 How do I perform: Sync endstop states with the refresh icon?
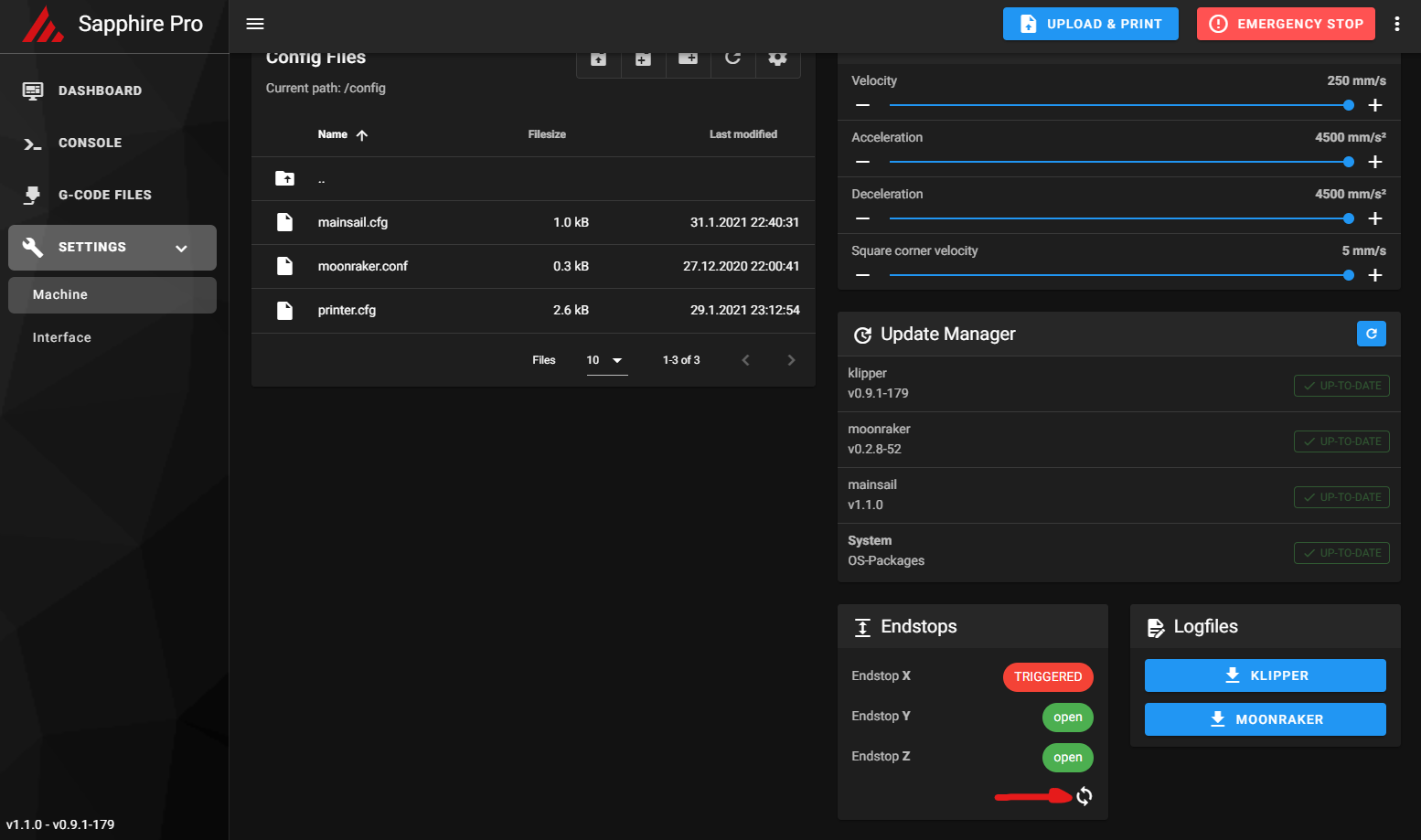(x=1084, y=796)
